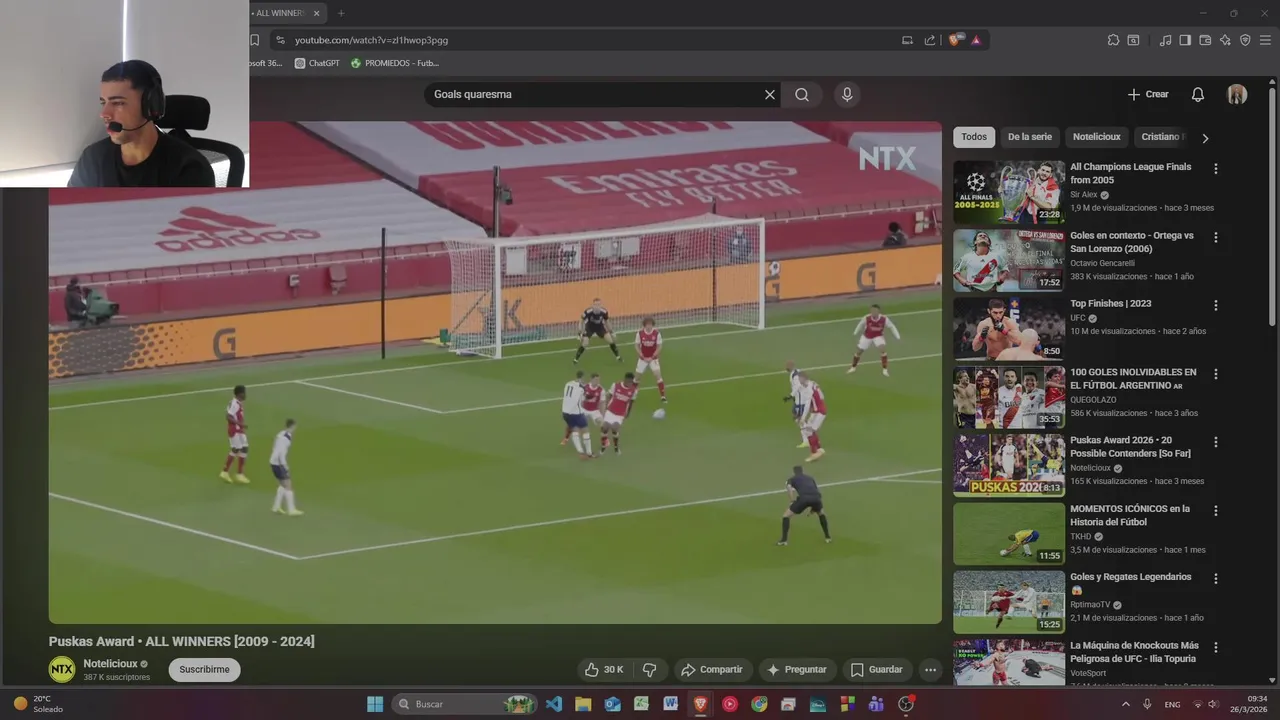Open Notelicioux channel avatar
Viewport: 1280px width, 720px height.
pyautogui.click(x=62, y=670)
